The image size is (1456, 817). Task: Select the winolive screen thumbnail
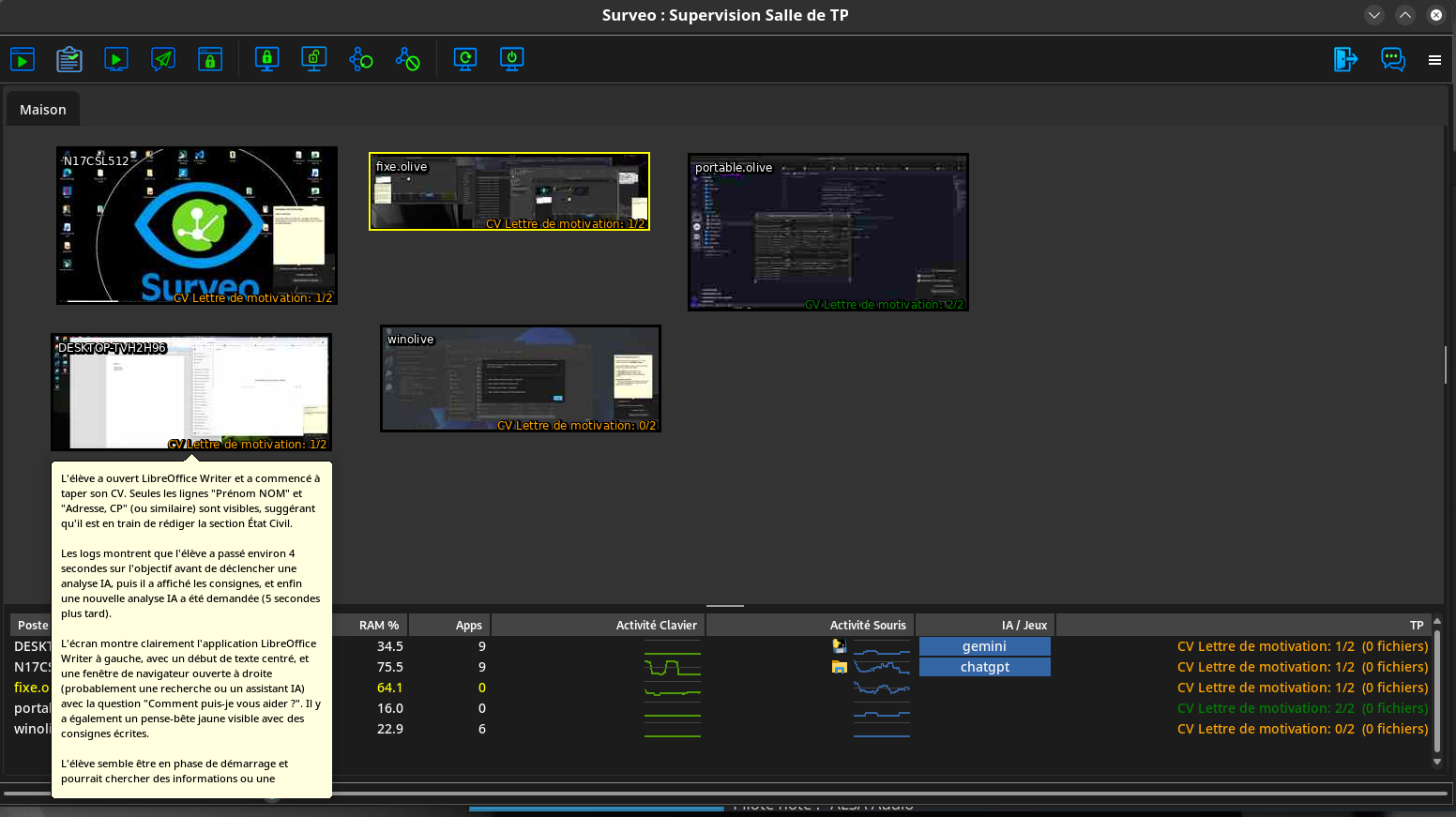[x=521, y=379]
